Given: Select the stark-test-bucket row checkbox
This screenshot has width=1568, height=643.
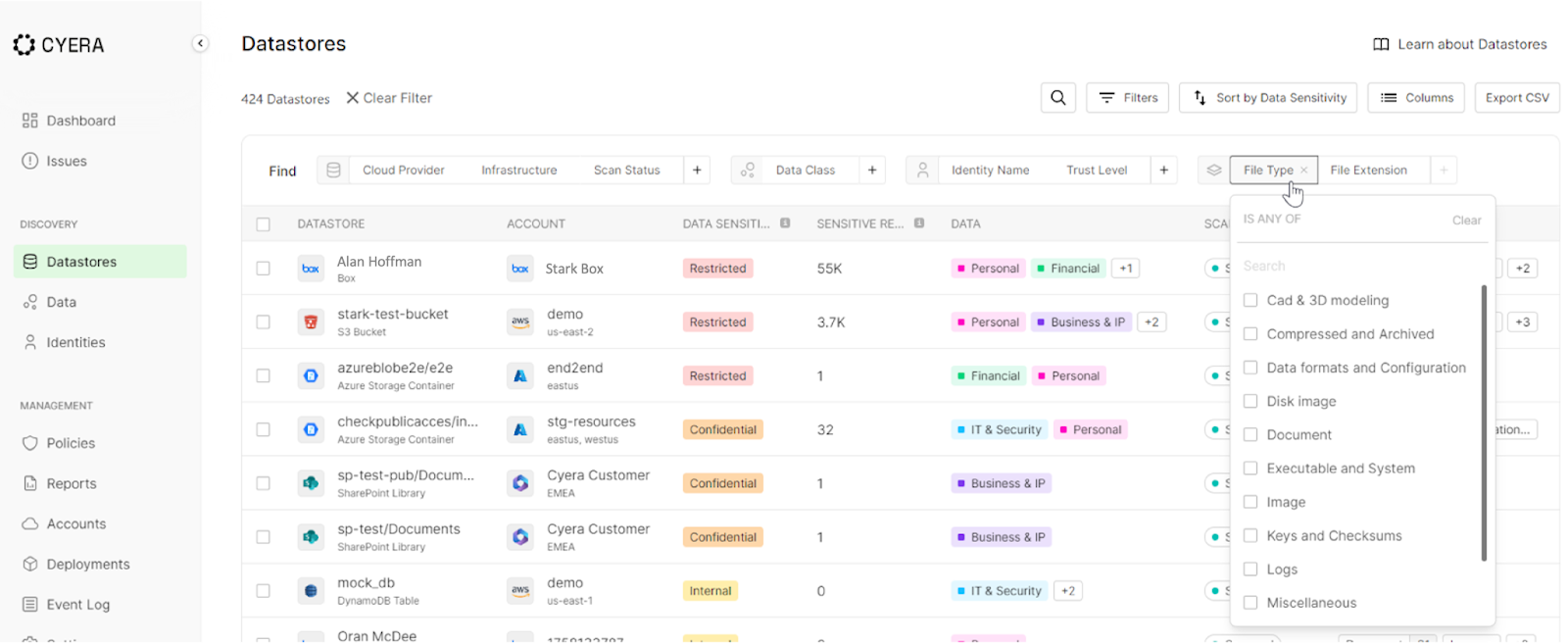Looking at the screenshot, I should [263, 321].
